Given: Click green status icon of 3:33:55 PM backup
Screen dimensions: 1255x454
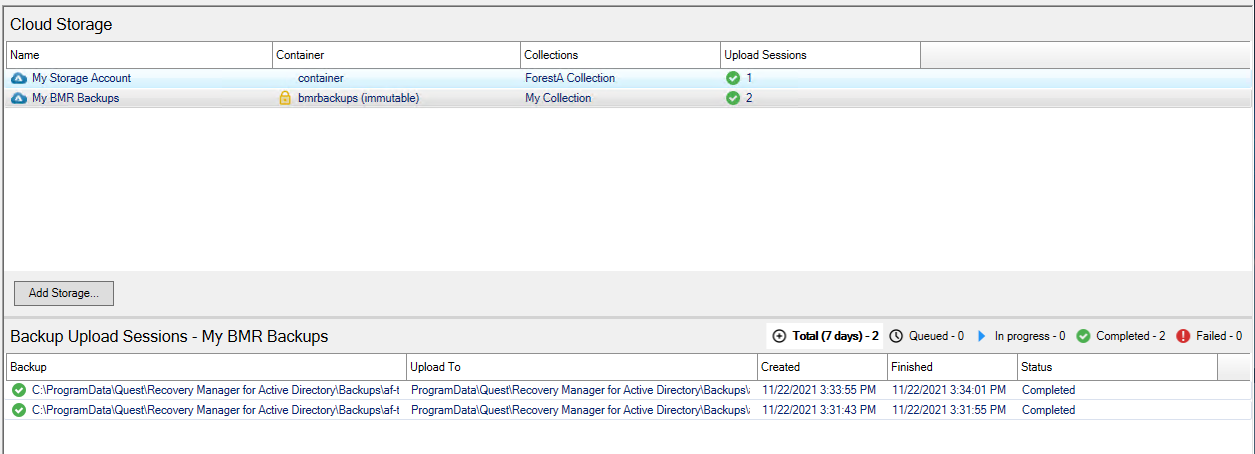Looking at the screenshot, I should pyautogui.click(x=19, y=390).
